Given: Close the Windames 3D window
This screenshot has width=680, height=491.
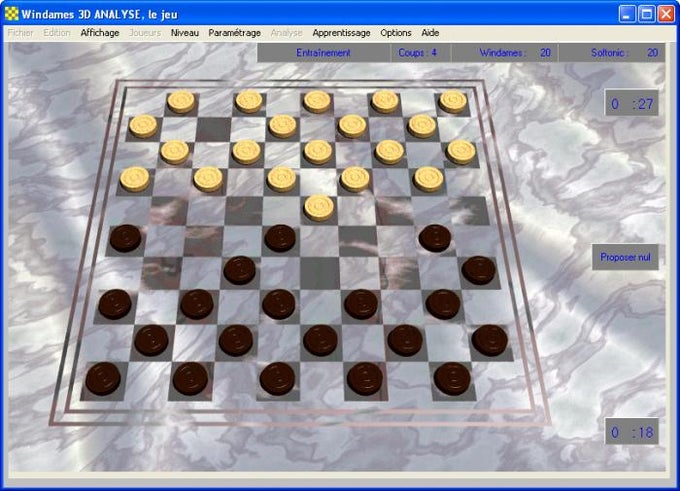Looking at the screenshot, I should click(666, 14).
